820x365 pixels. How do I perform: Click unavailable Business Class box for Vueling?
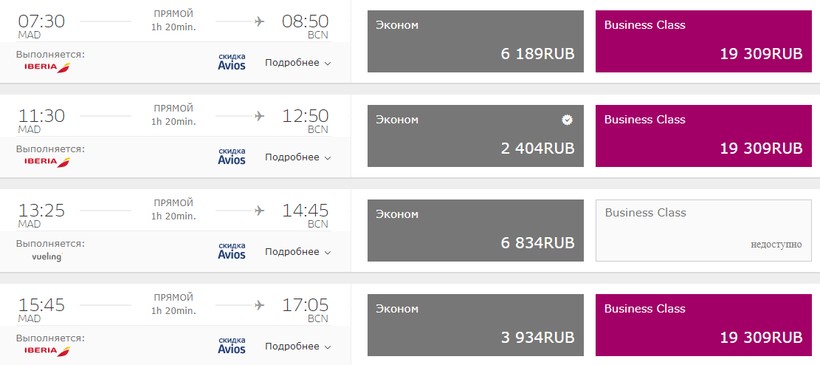pos(703,231)
